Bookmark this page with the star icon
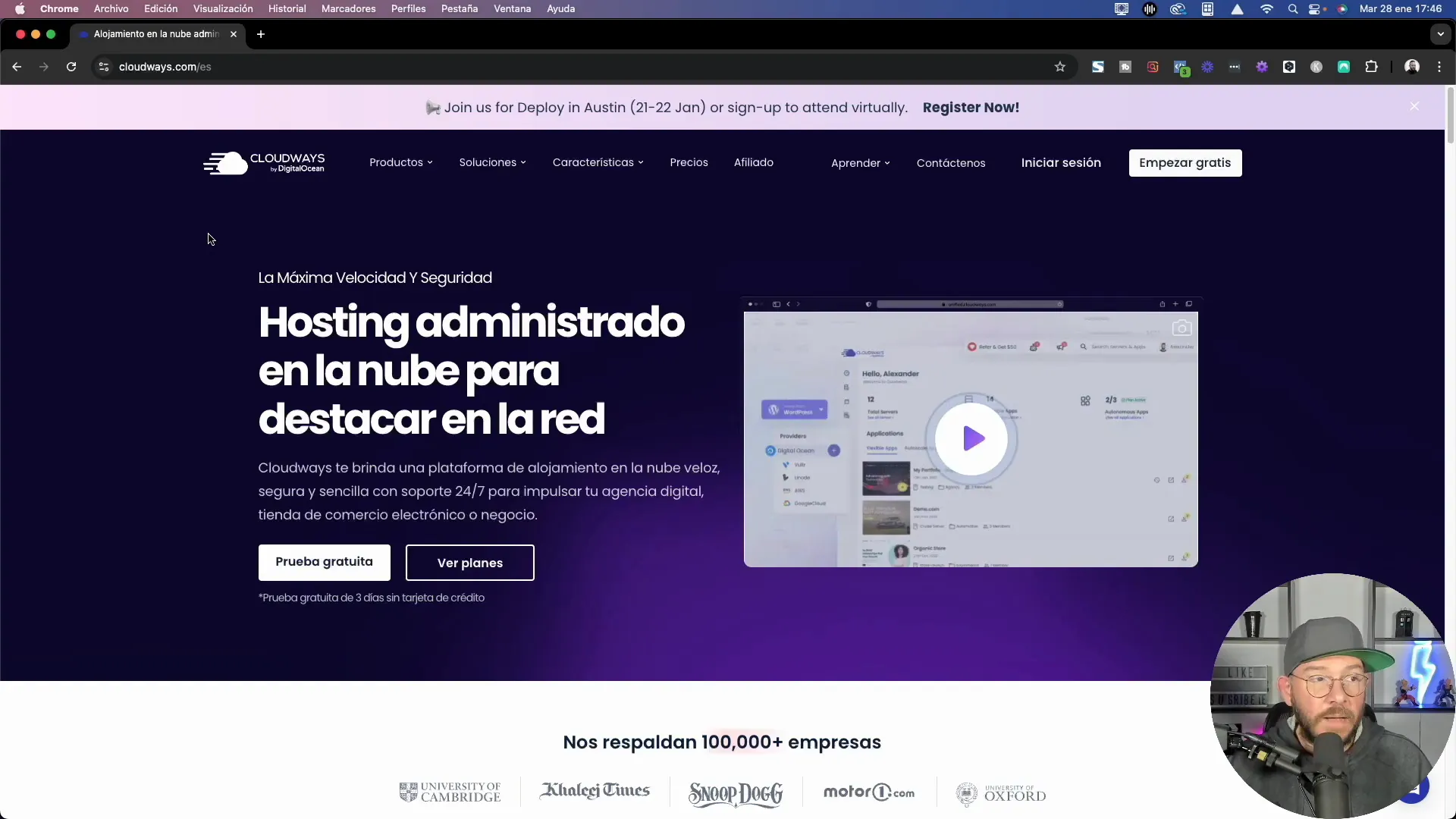 point(1060,67)
